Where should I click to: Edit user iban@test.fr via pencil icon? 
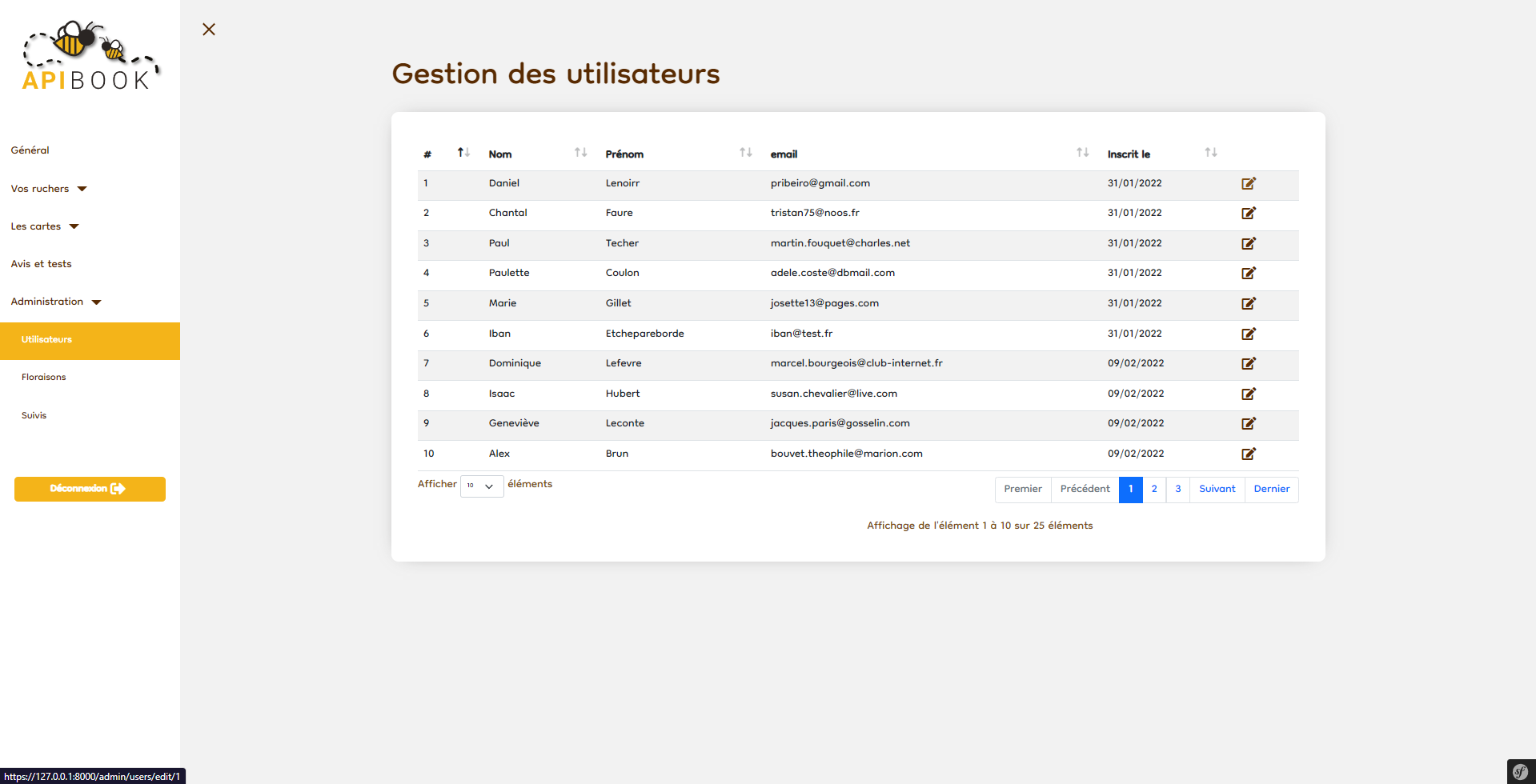tap(1248, 334)
